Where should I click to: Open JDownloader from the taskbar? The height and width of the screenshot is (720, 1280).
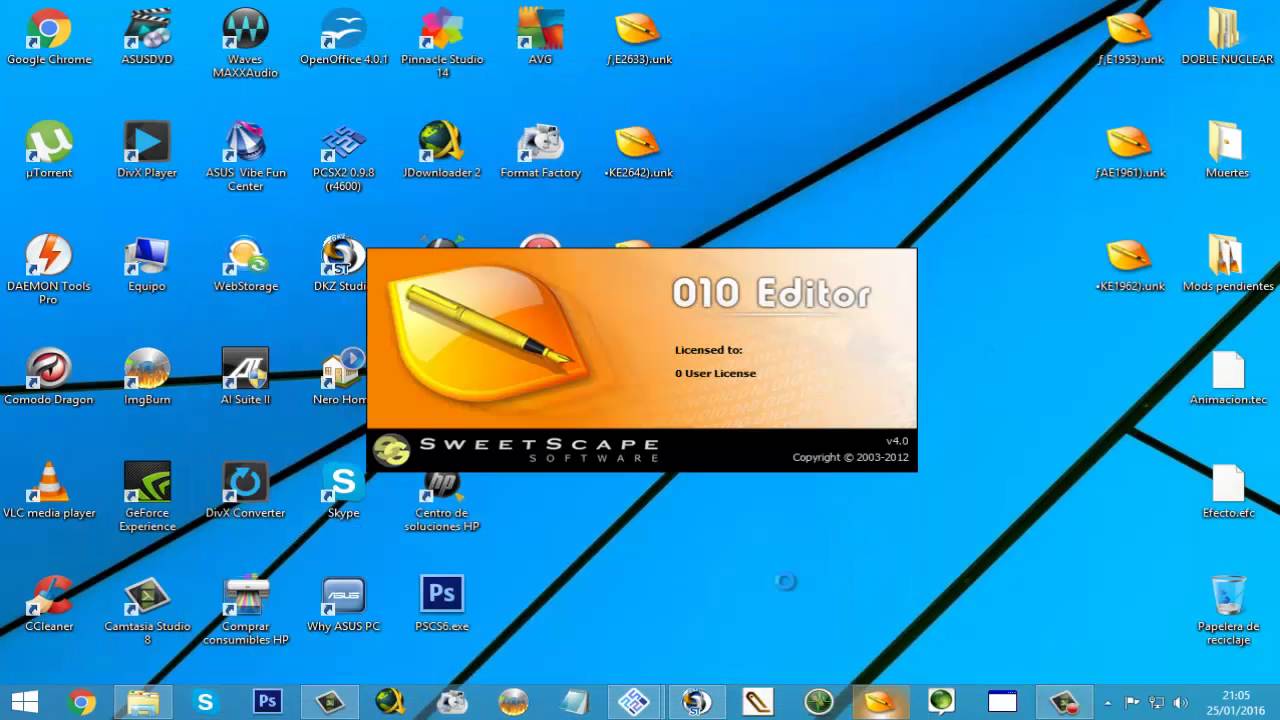(390, 702)
